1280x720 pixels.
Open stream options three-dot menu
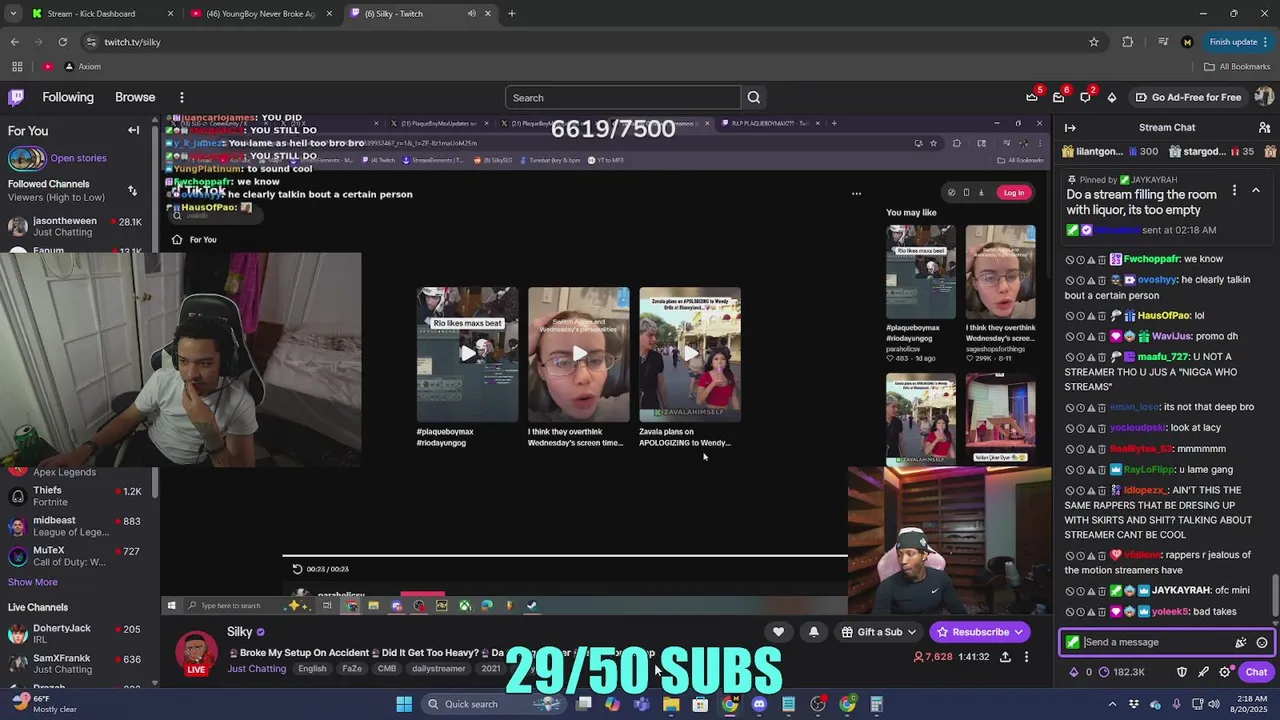[1026, 657]
